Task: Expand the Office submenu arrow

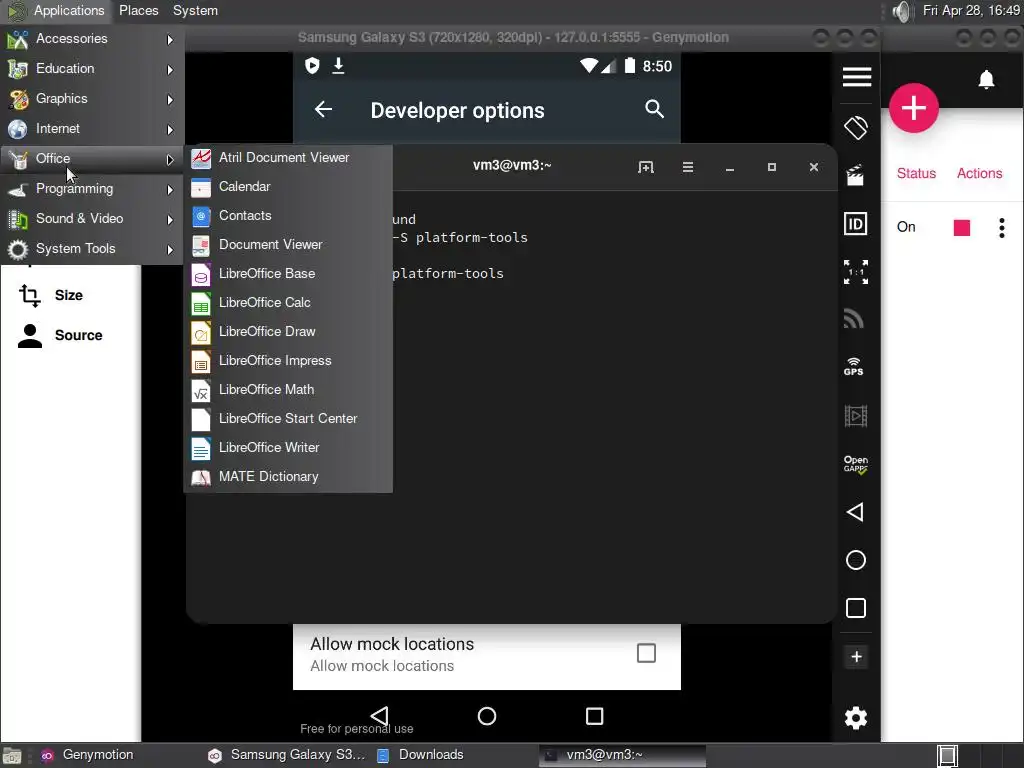Action: tap(170, 159)
